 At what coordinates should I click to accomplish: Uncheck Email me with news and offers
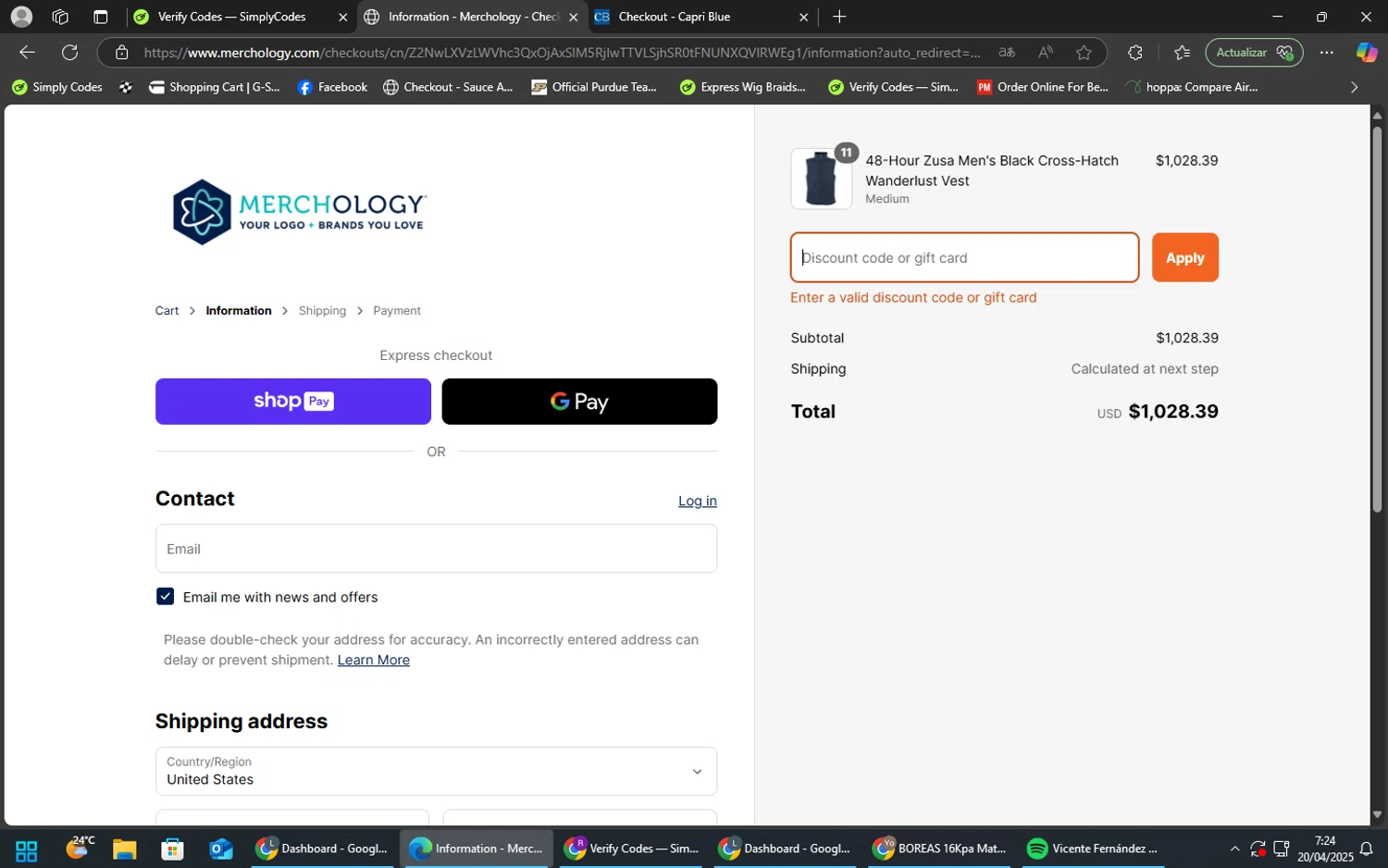pyautogui.click(x=165, y=597)
